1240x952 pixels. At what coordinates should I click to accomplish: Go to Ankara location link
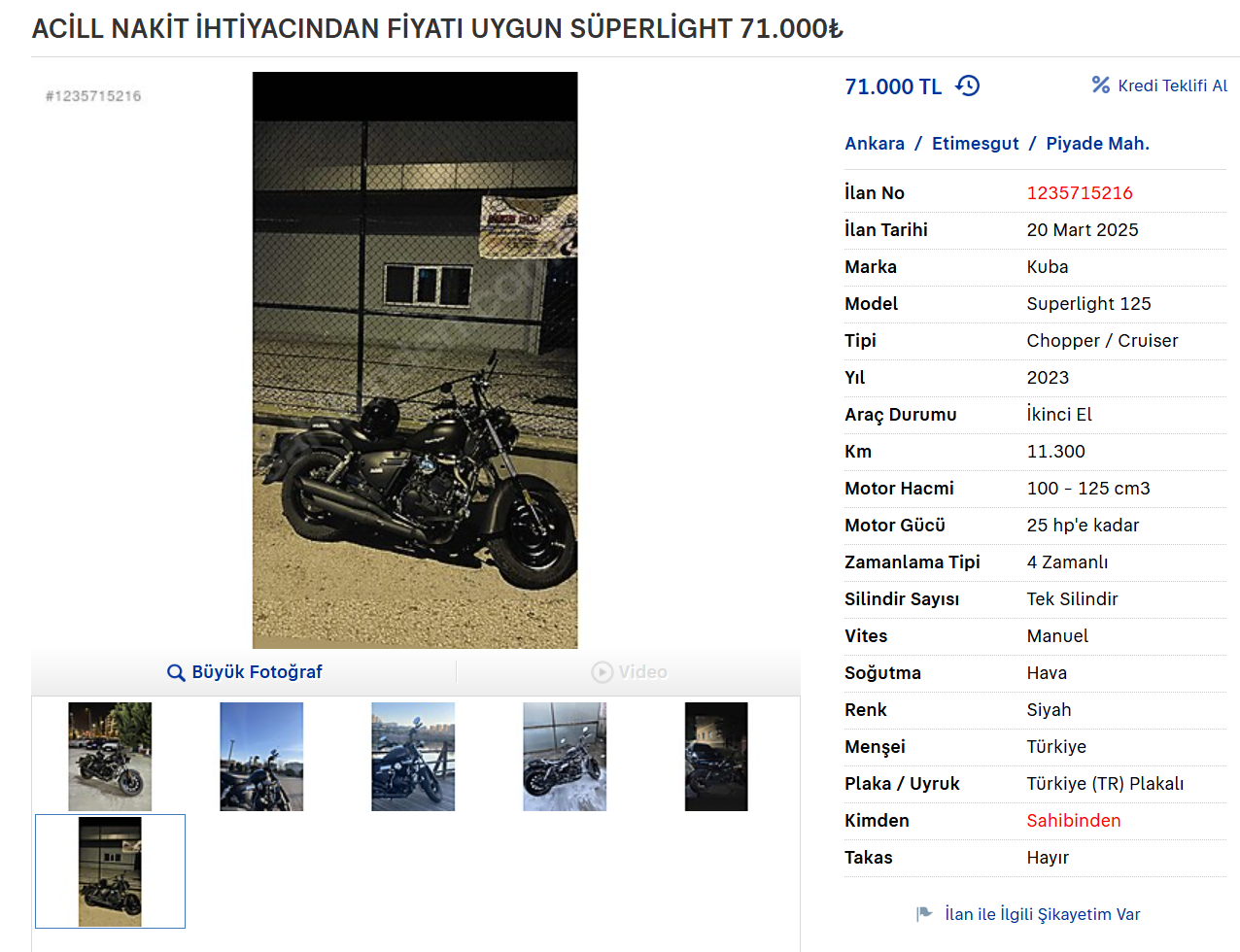point(875,144)
